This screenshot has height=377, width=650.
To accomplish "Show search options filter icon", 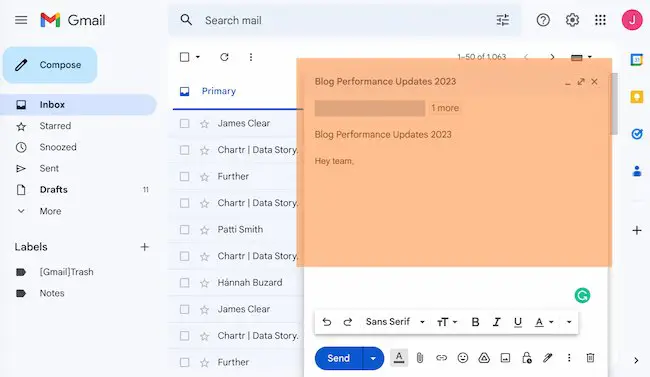I will coord(502,20).
